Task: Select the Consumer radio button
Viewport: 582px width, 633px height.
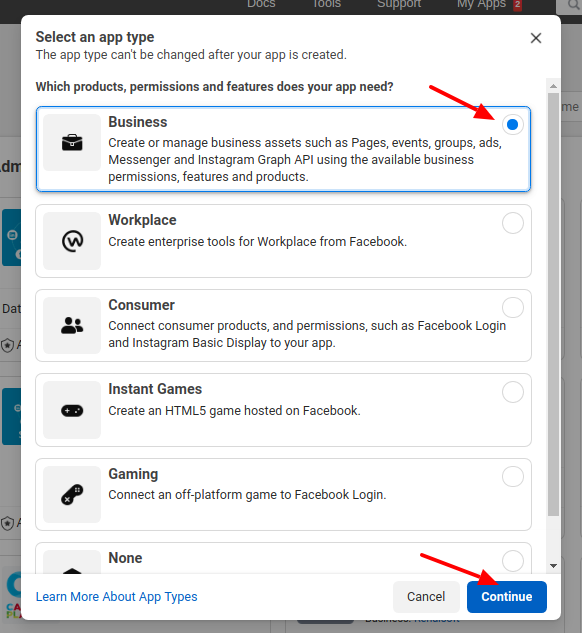Action: [x=513, y=308]
